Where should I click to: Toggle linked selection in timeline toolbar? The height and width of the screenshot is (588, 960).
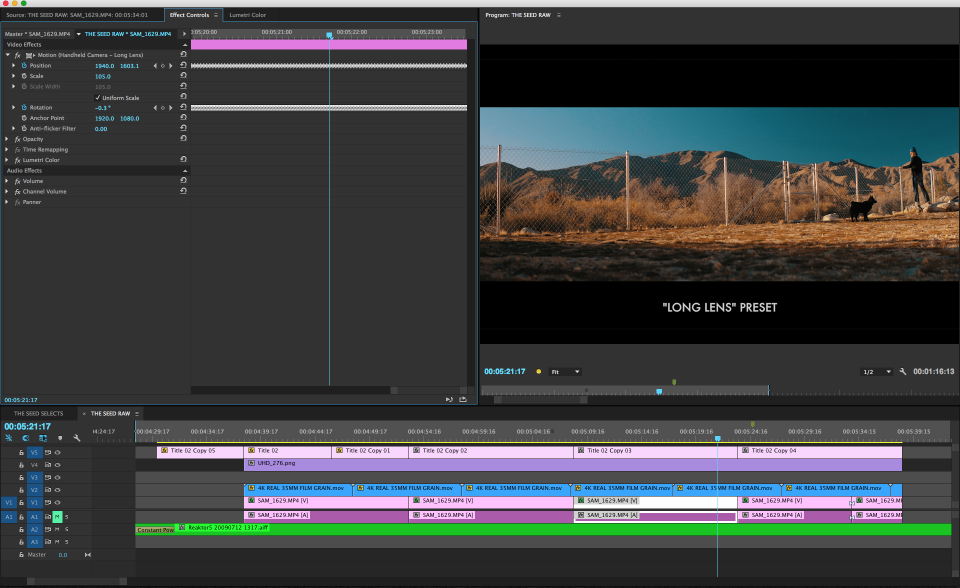tap(43, 439)
